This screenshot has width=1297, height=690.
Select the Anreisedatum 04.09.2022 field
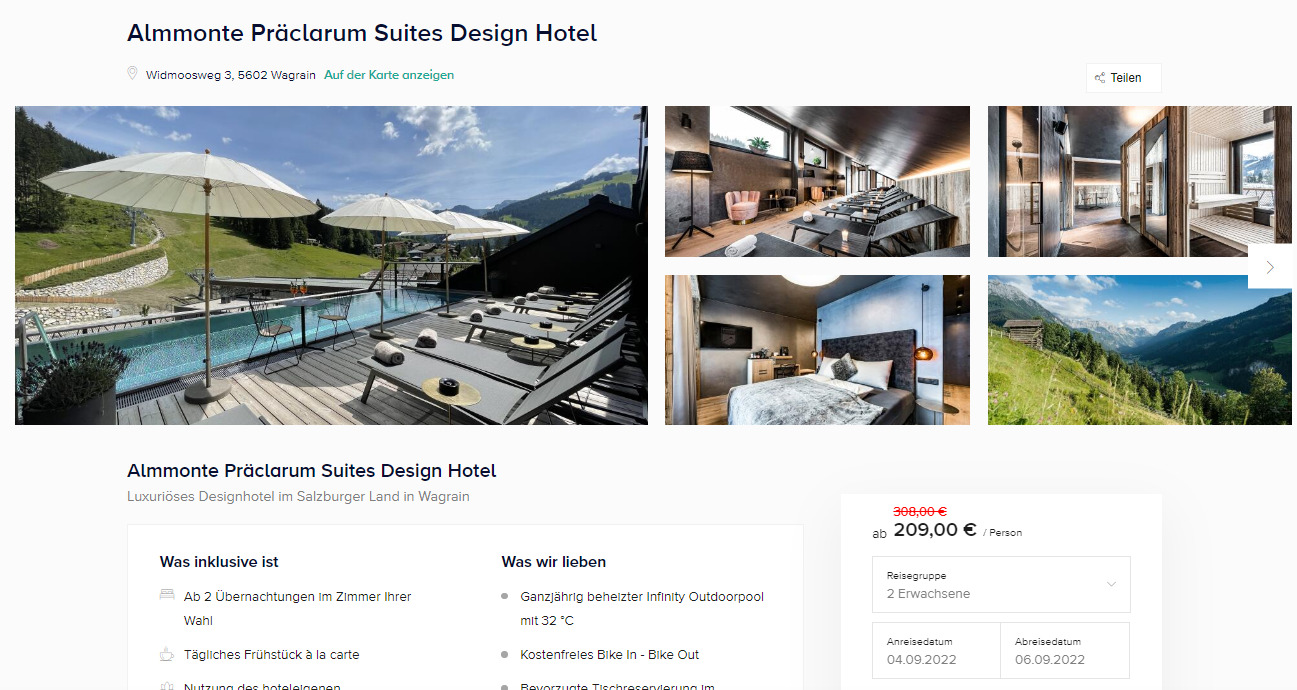click(x=936, y=650)
